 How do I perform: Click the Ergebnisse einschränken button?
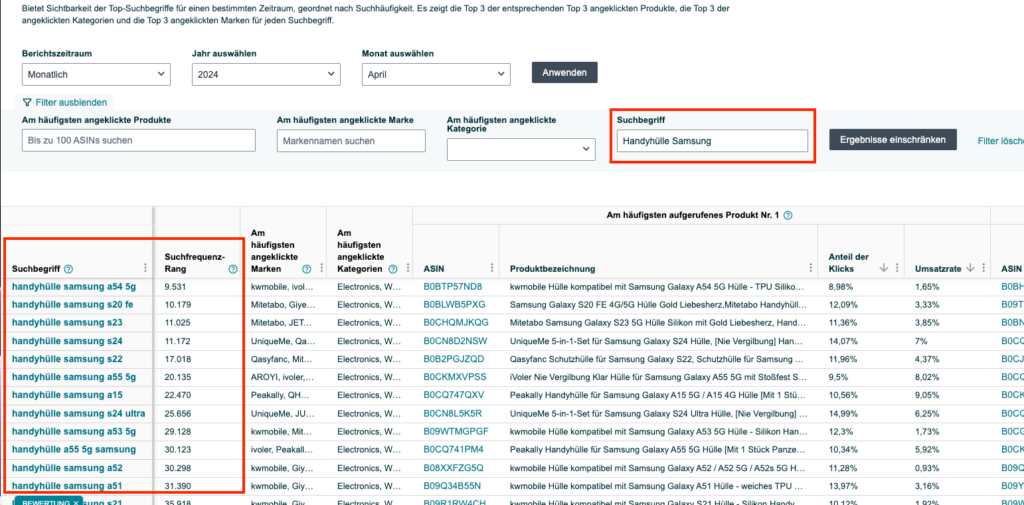tap(893, 139)
